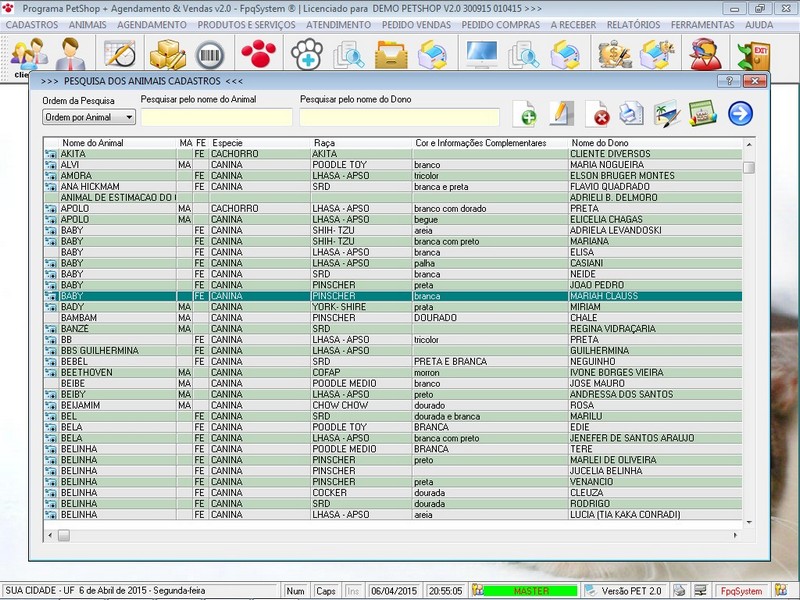Click the Nome do Dono column header
The image size is (800, 600).
tap(599, 143)
